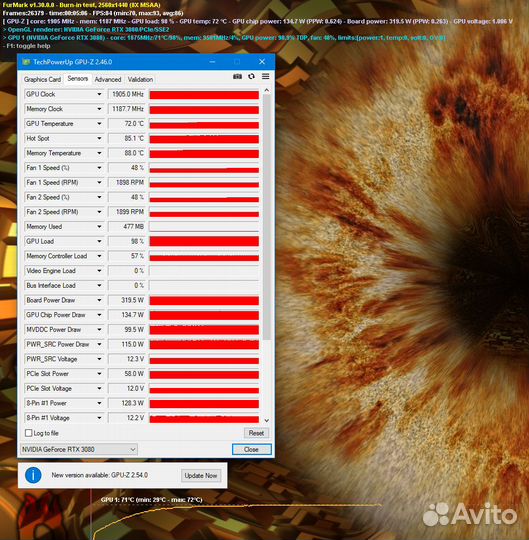Image resolution: width=529 pixels, height=540 pixels.
Task: Click the GPU Chip Power Draw value 134.7 W
Action: click(x=133, y=315)
